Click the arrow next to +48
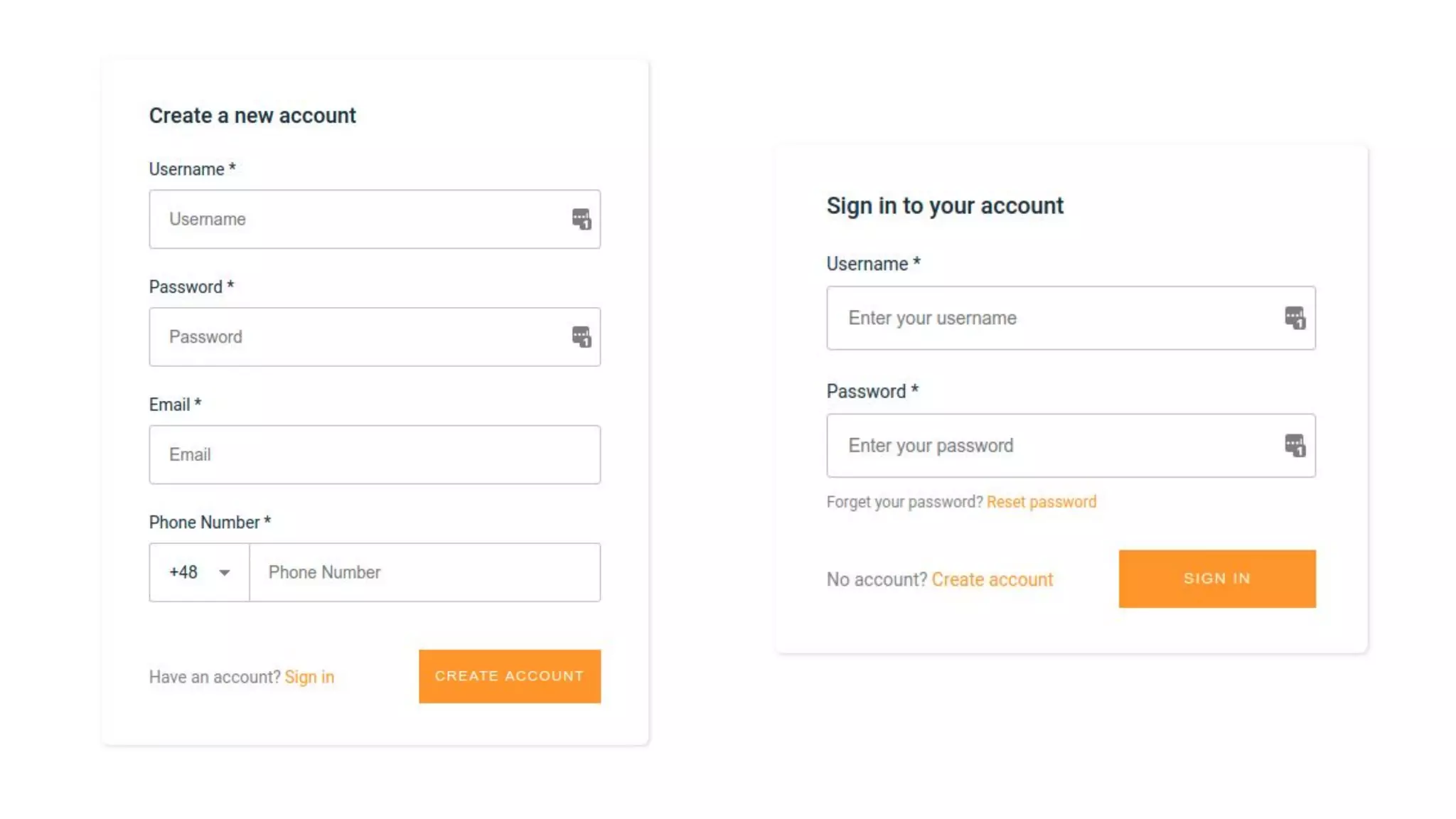 [225, 573]
